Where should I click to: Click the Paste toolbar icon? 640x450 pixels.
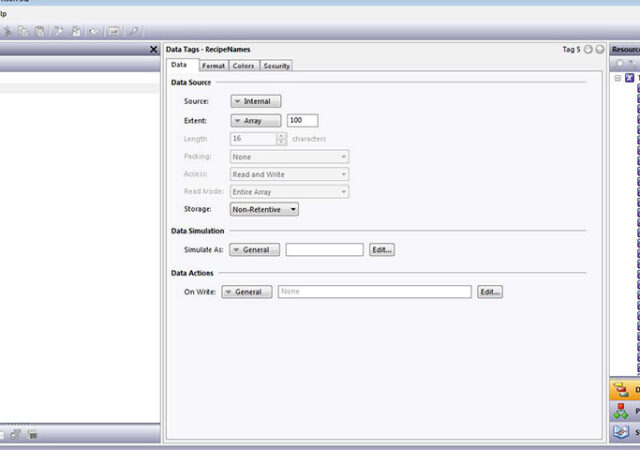tap(40, 31)
